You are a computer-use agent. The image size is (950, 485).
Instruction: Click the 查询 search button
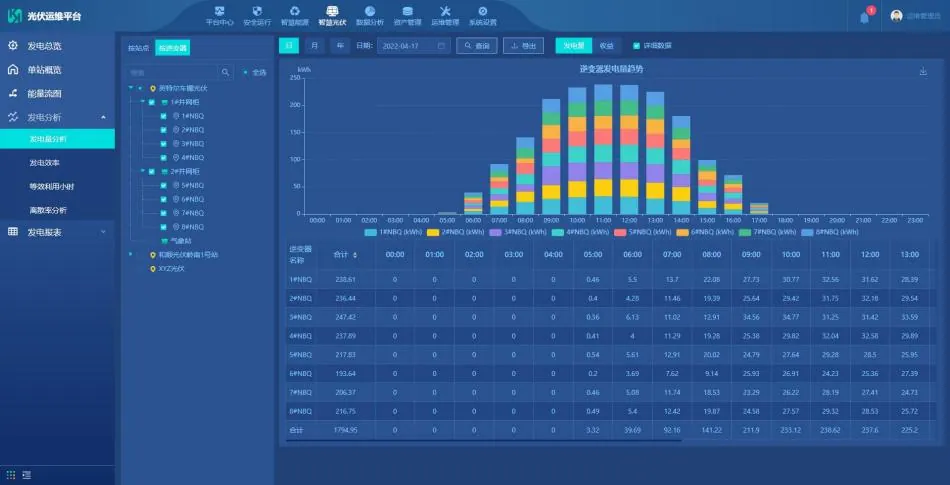tap(477, 46)
